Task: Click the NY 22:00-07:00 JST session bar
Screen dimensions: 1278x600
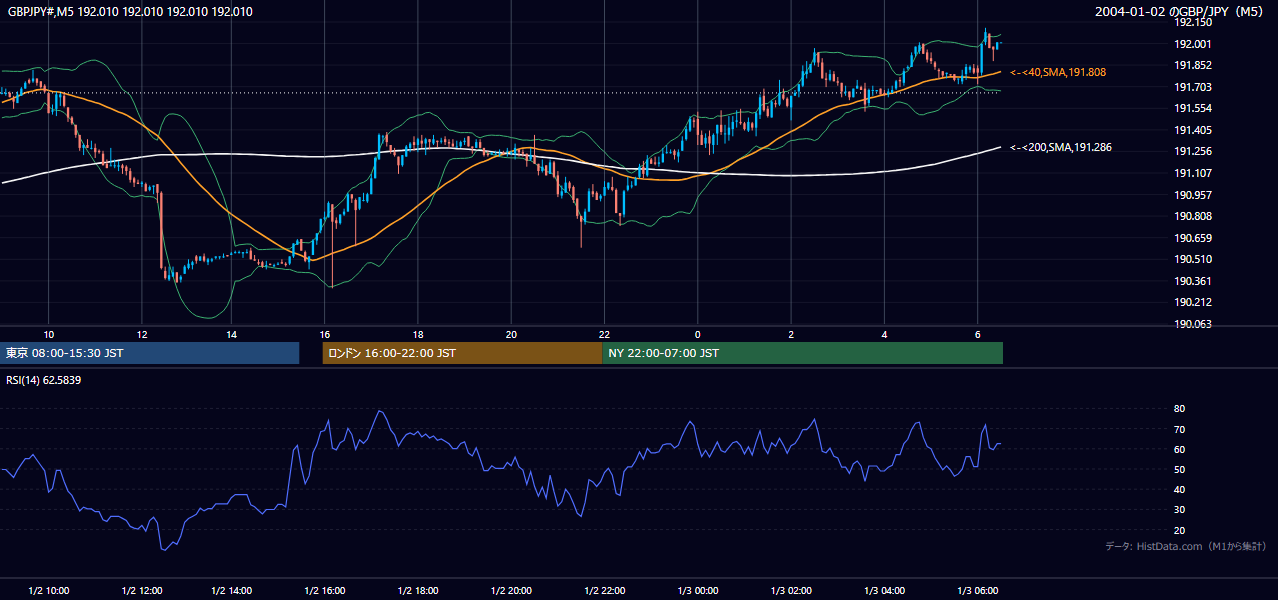Action: (x=803, y=353)
